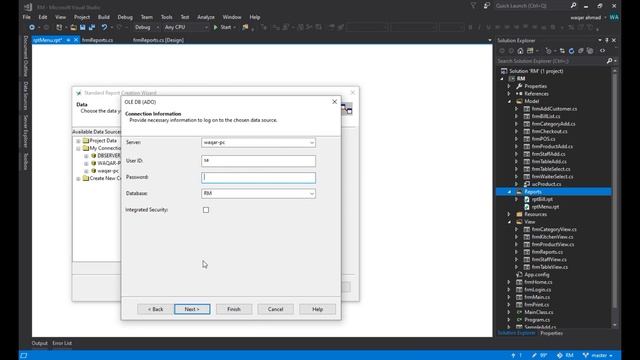The width and height of the screenshot is (640, 360).
Task: Collapse the View folder in Solution Explorer
Action: click(509, 222)
